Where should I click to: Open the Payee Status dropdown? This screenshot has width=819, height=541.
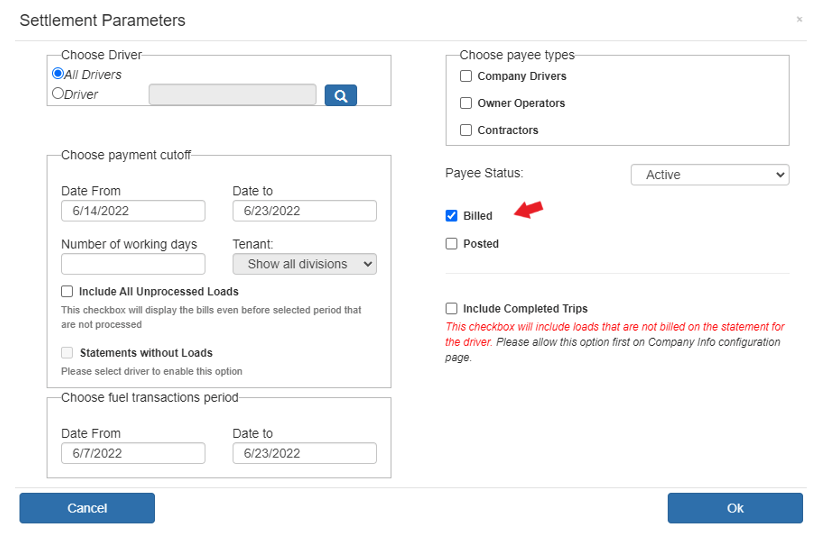pyautogui.click(x=710, y=175)
